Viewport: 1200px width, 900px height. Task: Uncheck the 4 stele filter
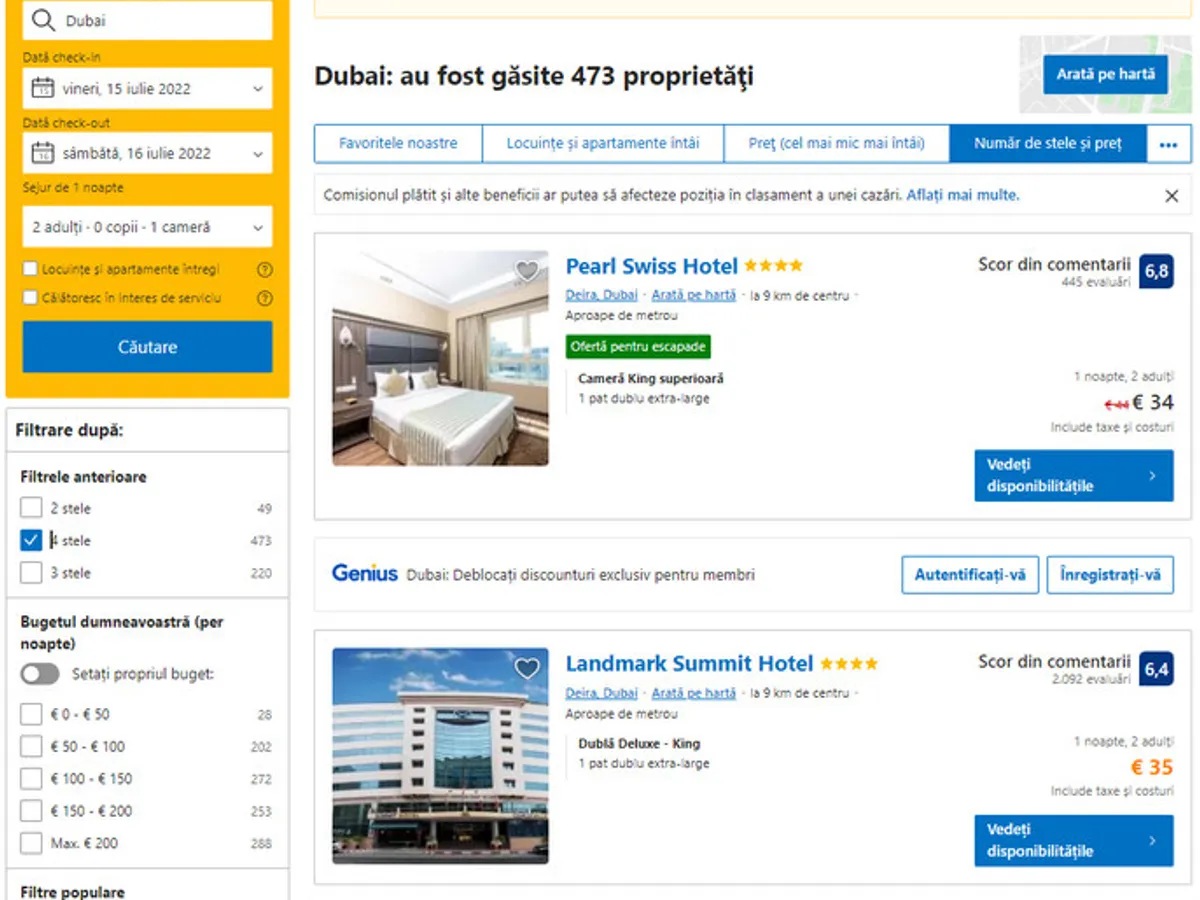click(x=31, y=541)
